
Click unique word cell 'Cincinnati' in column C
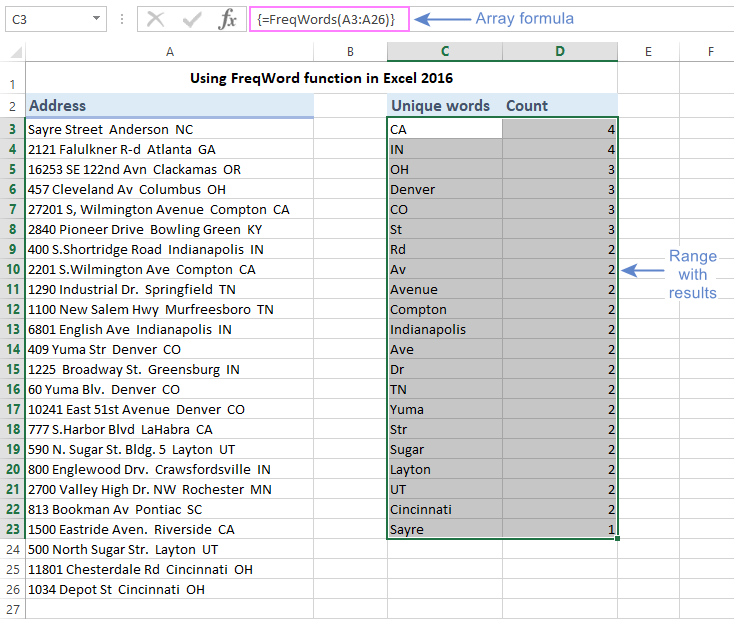coord(445,509)
